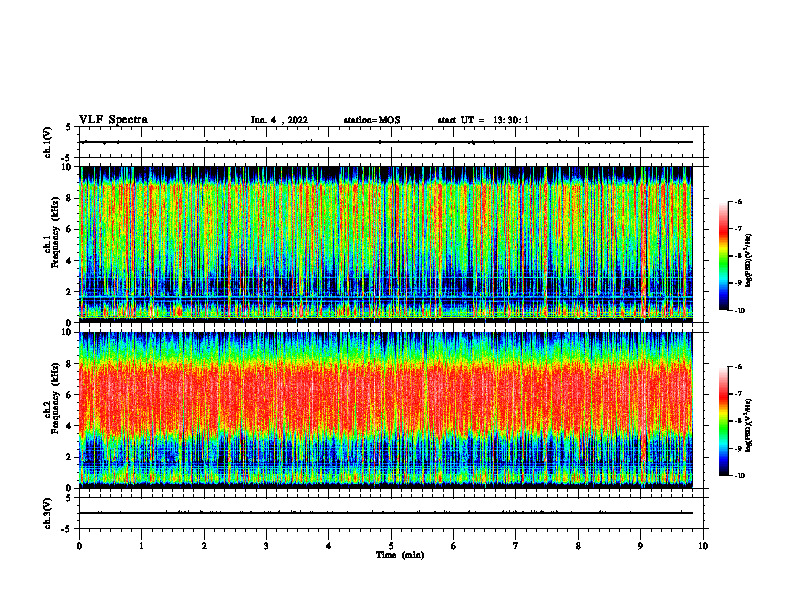The height and width of the screenshot is (612, 792).
Task: Click time axis tick label "0"
Action: point(79,546)
